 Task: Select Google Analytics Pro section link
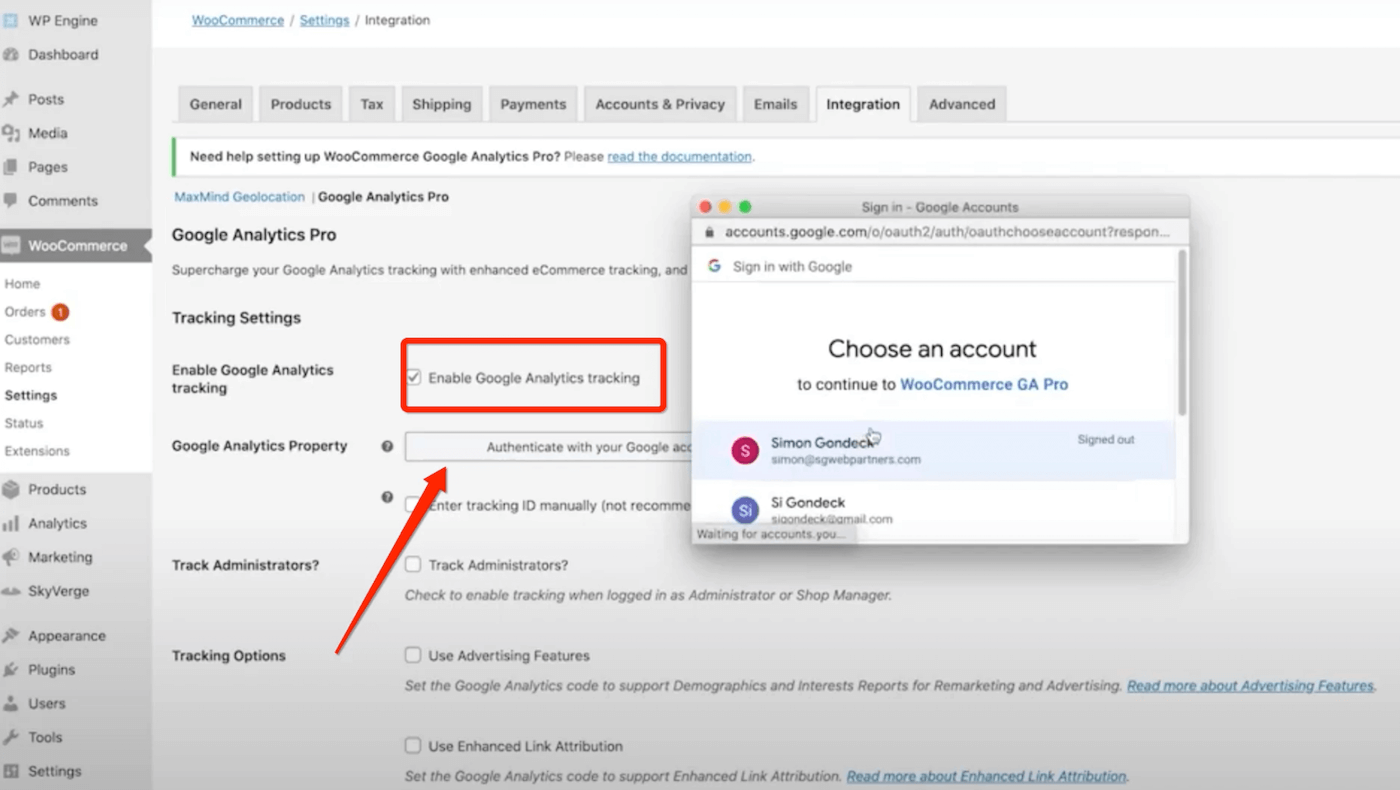[383, 197]
